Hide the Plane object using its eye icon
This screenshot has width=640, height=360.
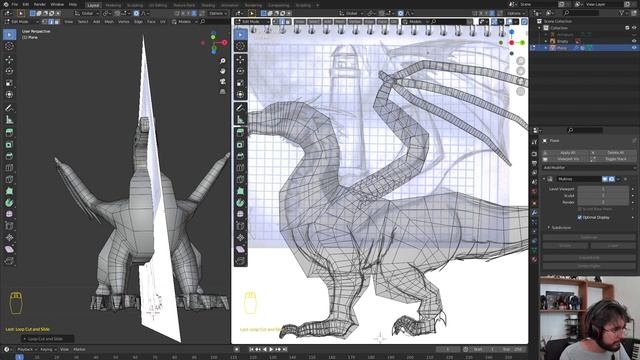pos(634,48)
